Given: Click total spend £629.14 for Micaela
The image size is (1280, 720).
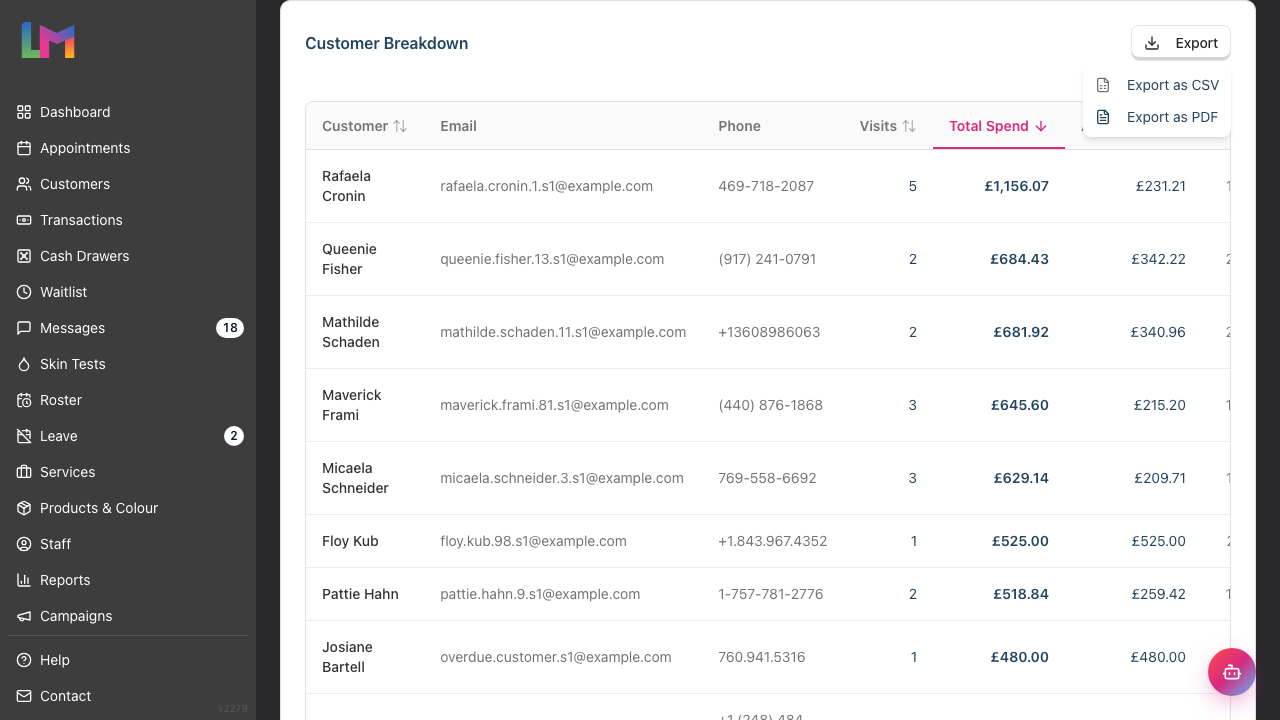Looking at the screenshot, I should (x=1021, y=478).
